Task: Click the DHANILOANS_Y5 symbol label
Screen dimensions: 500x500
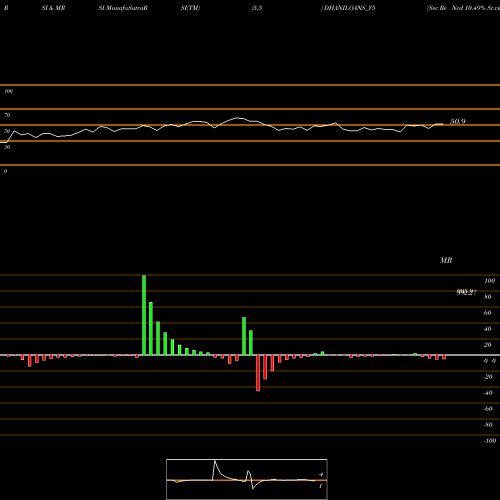Action: [x=349, y=8]
